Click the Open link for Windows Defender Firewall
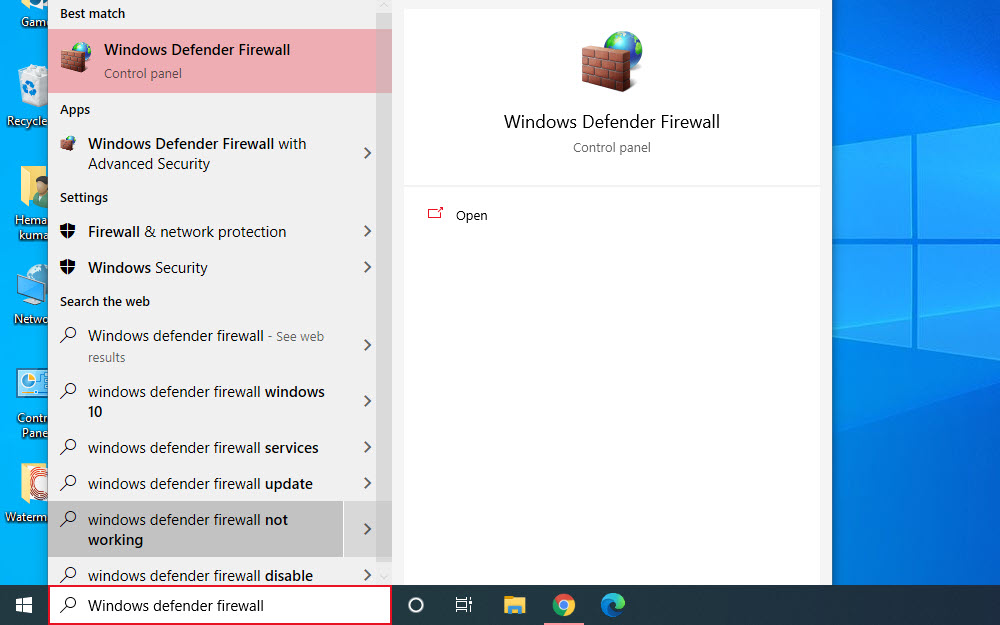 [471, 215]
